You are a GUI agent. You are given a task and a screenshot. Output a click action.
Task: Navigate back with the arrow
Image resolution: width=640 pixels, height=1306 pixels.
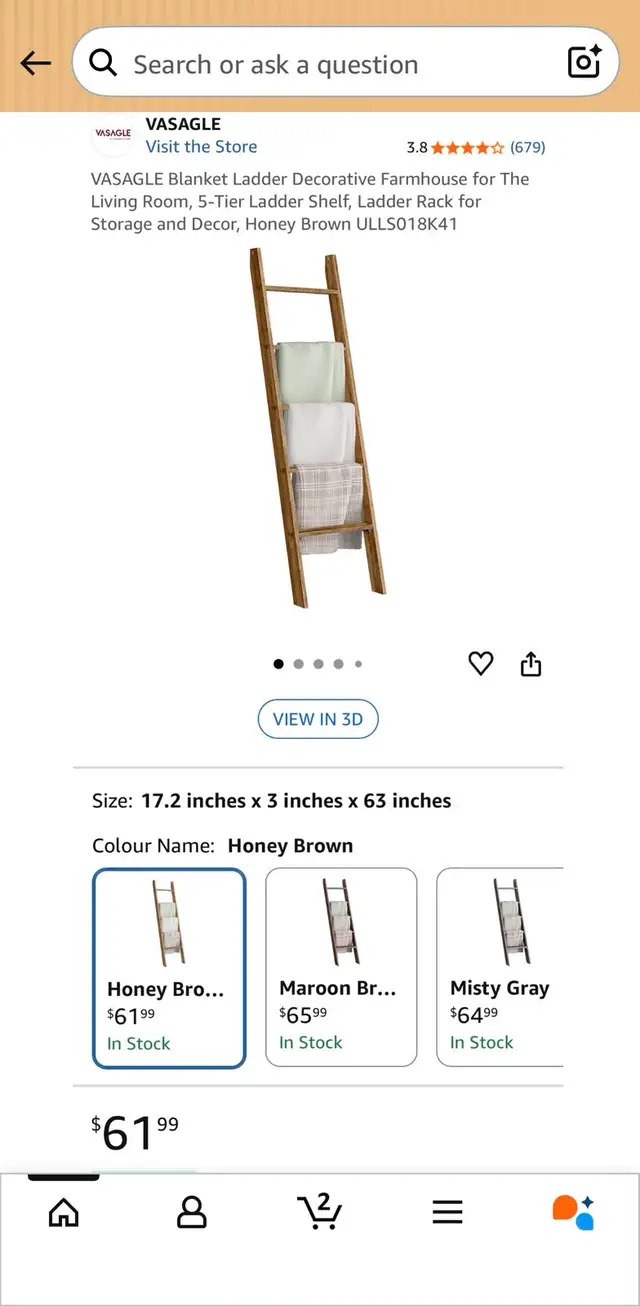tap(36, 62)
